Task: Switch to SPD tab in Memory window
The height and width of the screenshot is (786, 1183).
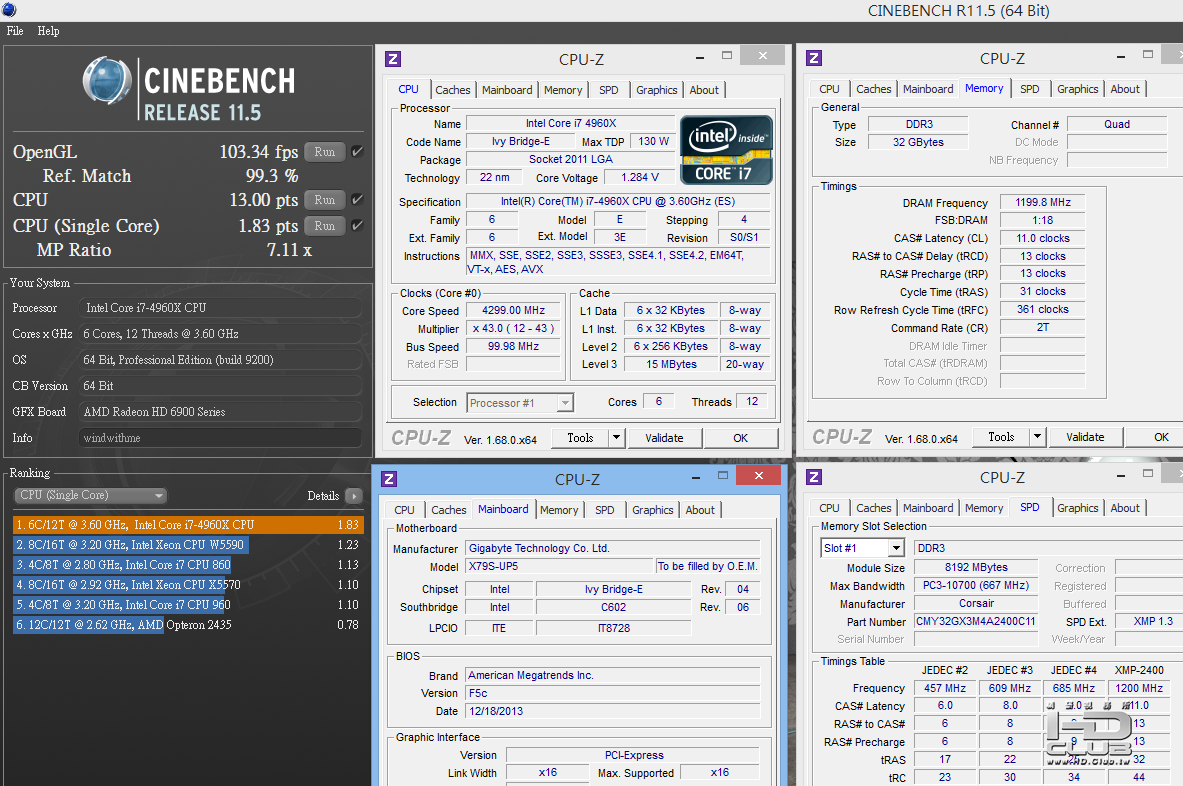Action: point(1029,89)
